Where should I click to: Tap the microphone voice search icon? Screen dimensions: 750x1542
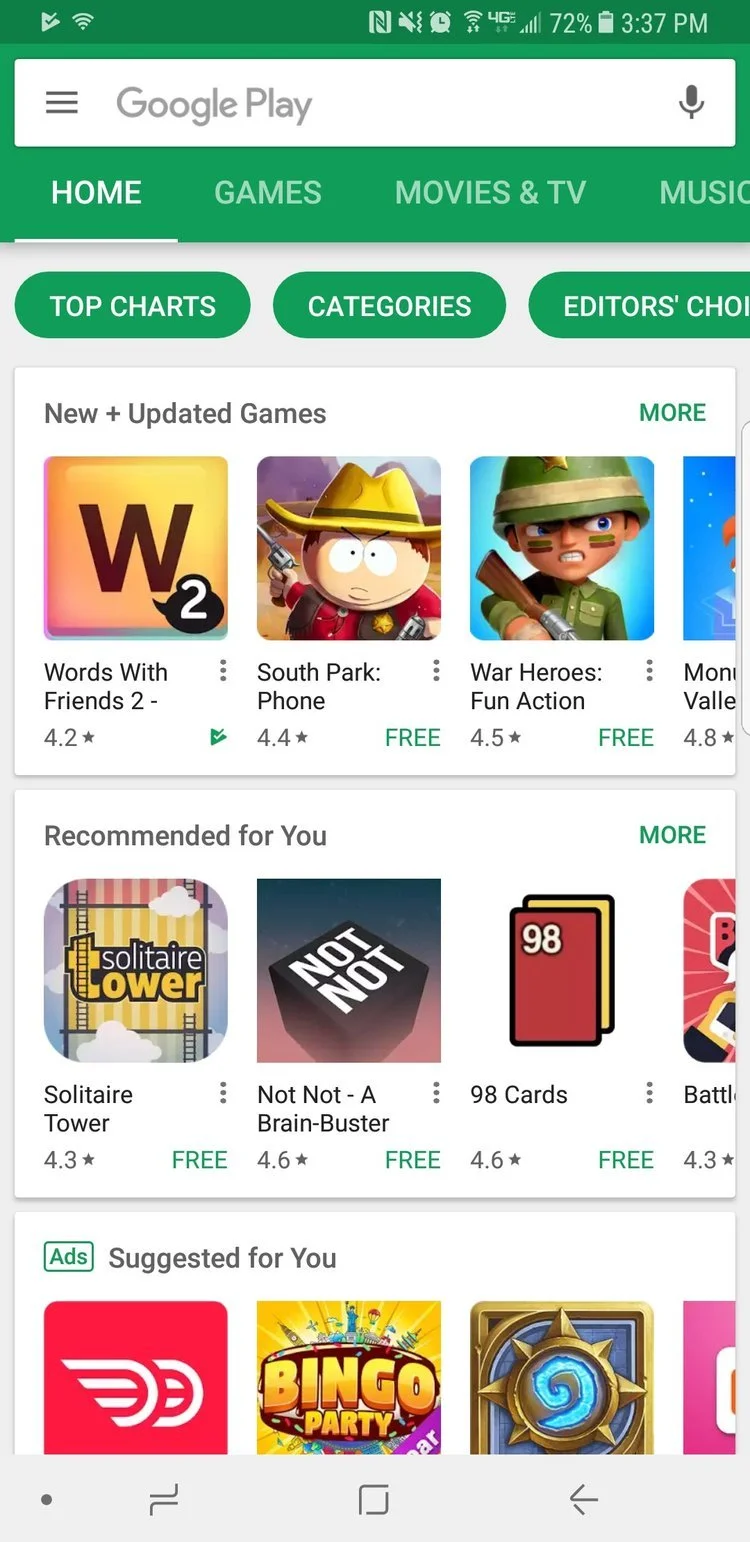tap(691, 103)
